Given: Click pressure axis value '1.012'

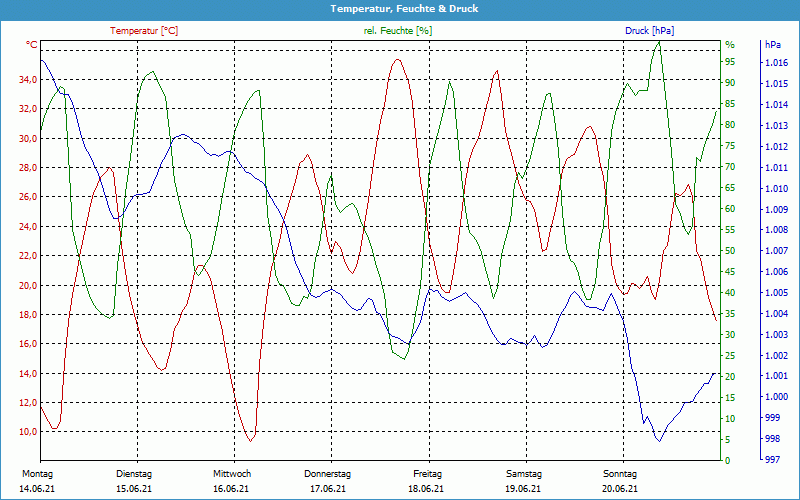Looking at the screenshot, I should point(776,147).
